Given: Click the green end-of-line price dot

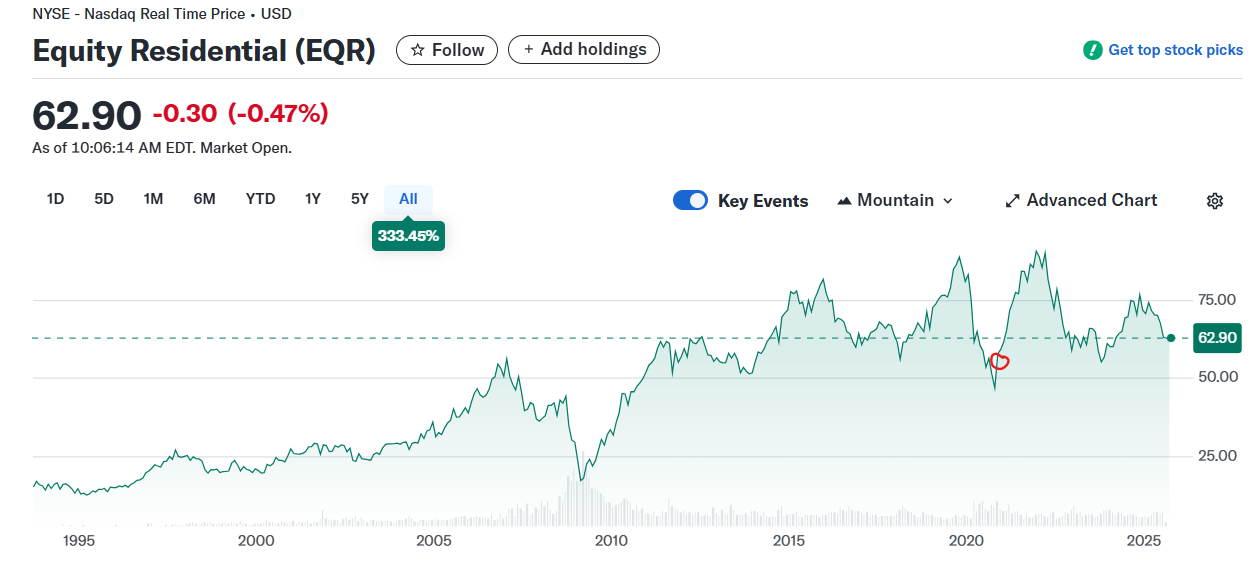Looking at the screenshot, I should pyautogui.click(x=1171, y=338).
